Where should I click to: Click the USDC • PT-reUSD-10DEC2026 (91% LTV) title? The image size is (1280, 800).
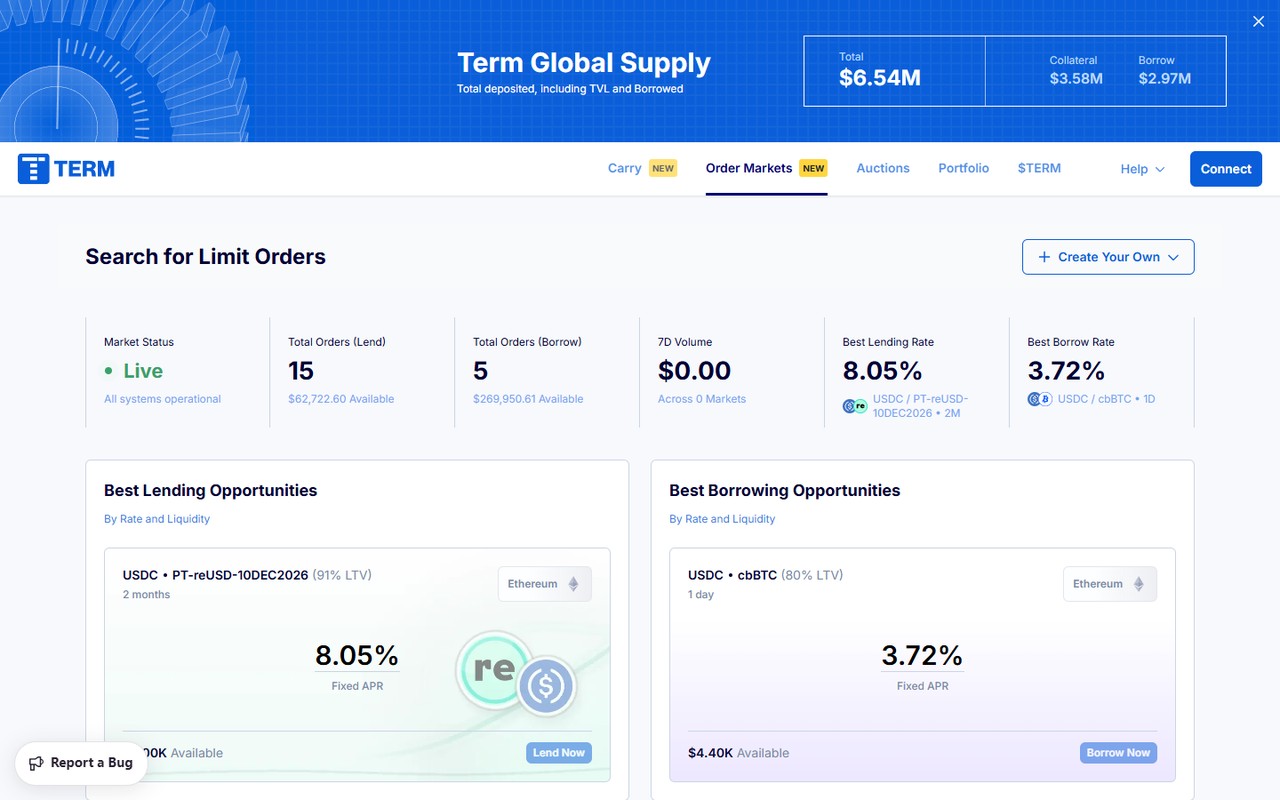click(247, 575)
